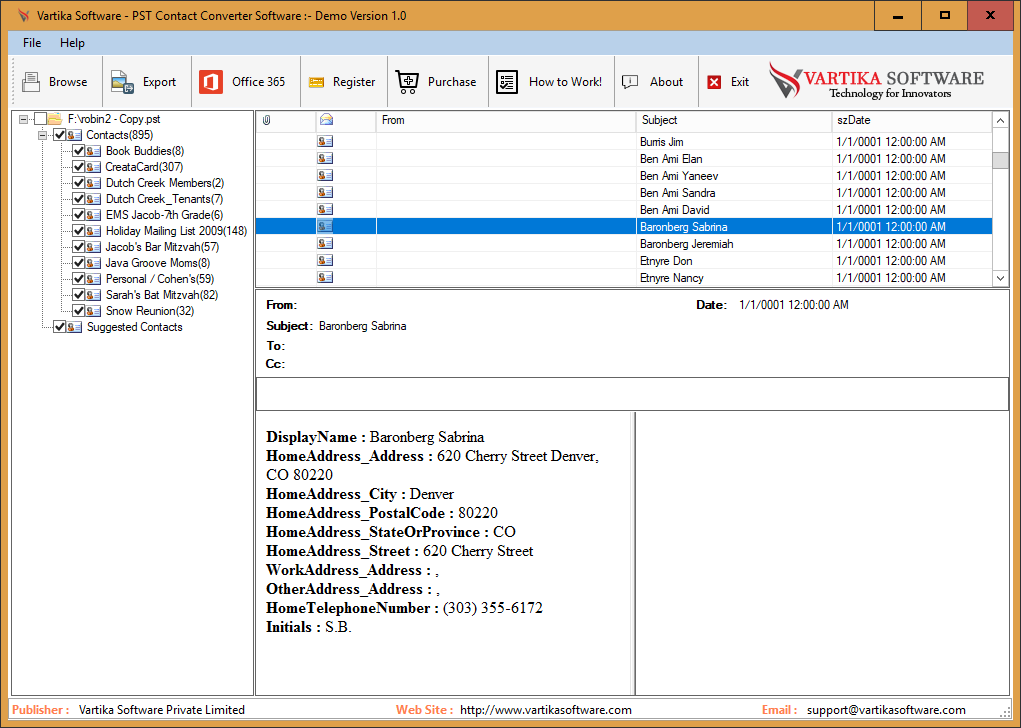
Task: Uncheck the Jacob's Bar Mitzvah(57) checkbox
Action: pos(78,247)
